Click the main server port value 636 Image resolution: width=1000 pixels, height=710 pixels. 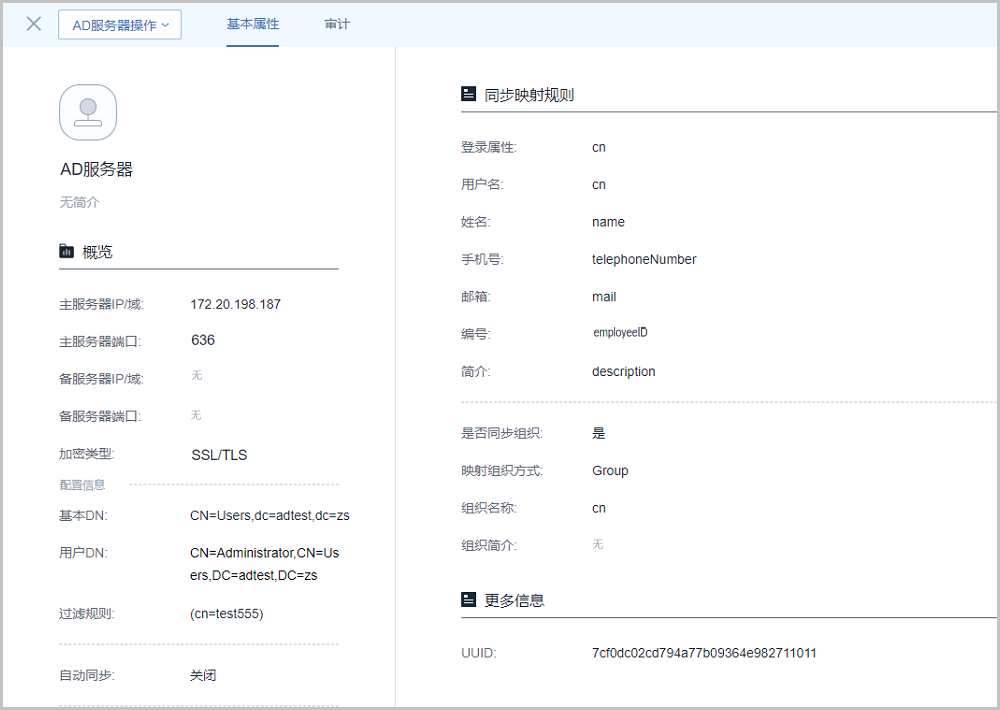[203, 340]
